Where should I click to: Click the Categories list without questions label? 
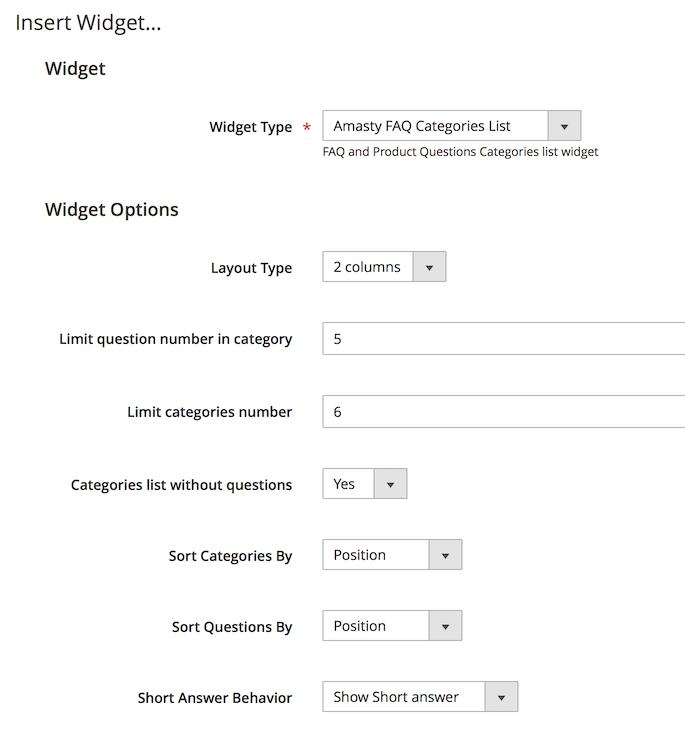click(182, 485)
